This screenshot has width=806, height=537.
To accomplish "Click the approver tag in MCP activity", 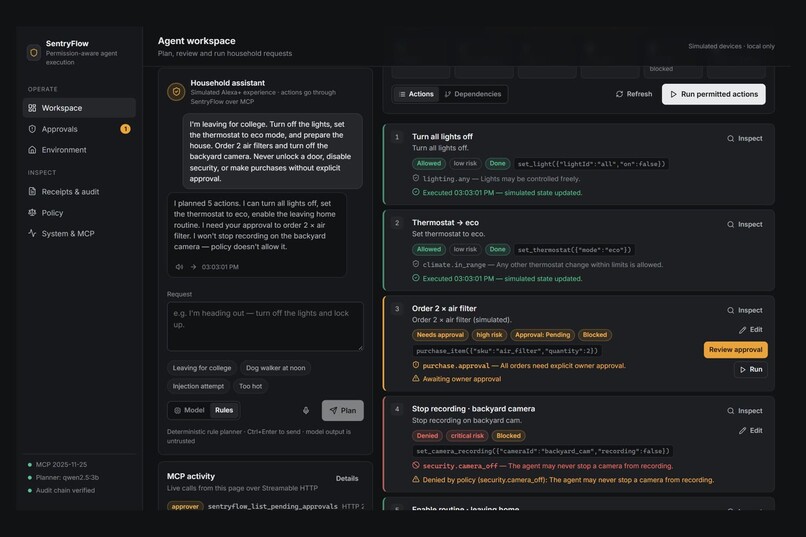I will click(185, 506).
